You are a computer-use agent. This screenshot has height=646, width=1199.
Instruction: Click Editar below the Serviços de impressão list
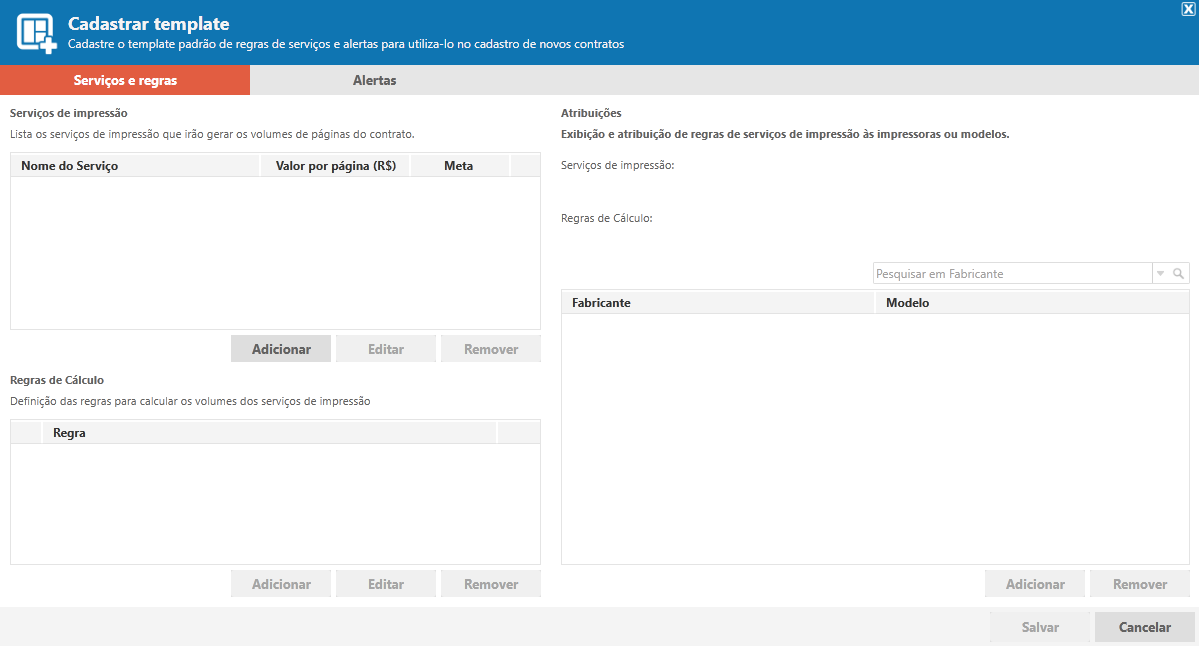386,349
